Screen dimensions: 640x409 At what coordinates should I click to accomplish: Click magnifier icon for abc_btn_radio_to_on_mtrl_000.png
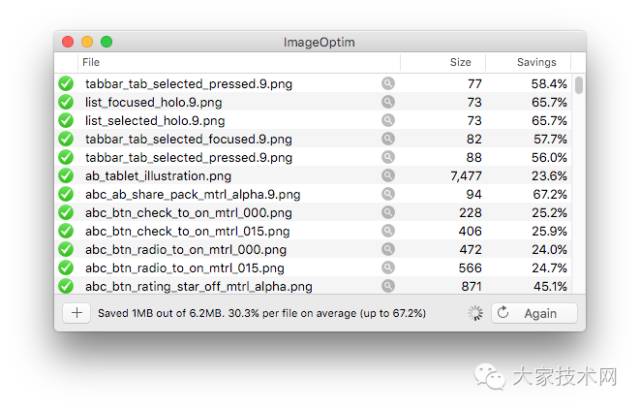tap(388, 249)
